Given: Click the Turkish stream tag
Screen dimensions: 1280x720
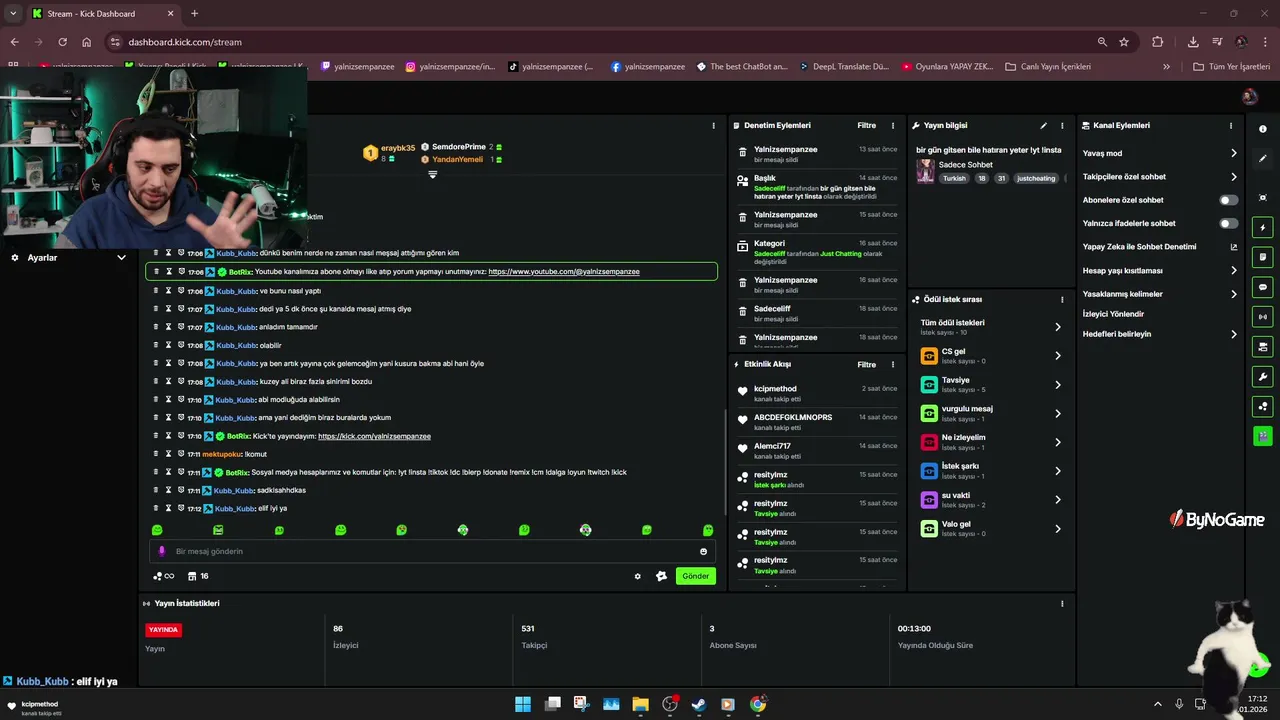Looking at the screenshot, I should coord(954,178).
